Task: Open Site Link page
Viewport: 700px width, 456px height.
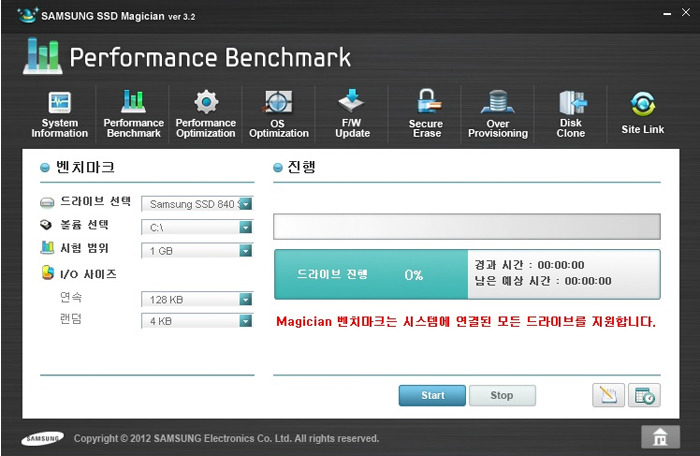Action: 642,113
